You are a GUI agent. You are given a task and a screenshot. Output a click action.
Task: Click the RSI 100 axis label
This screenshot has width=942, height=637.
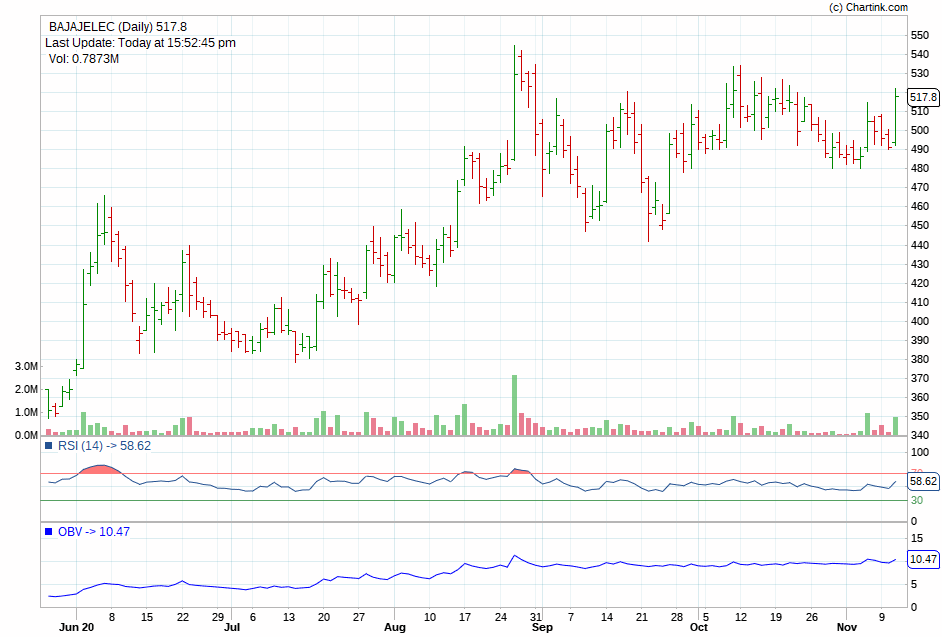click(x=920, y=453)
